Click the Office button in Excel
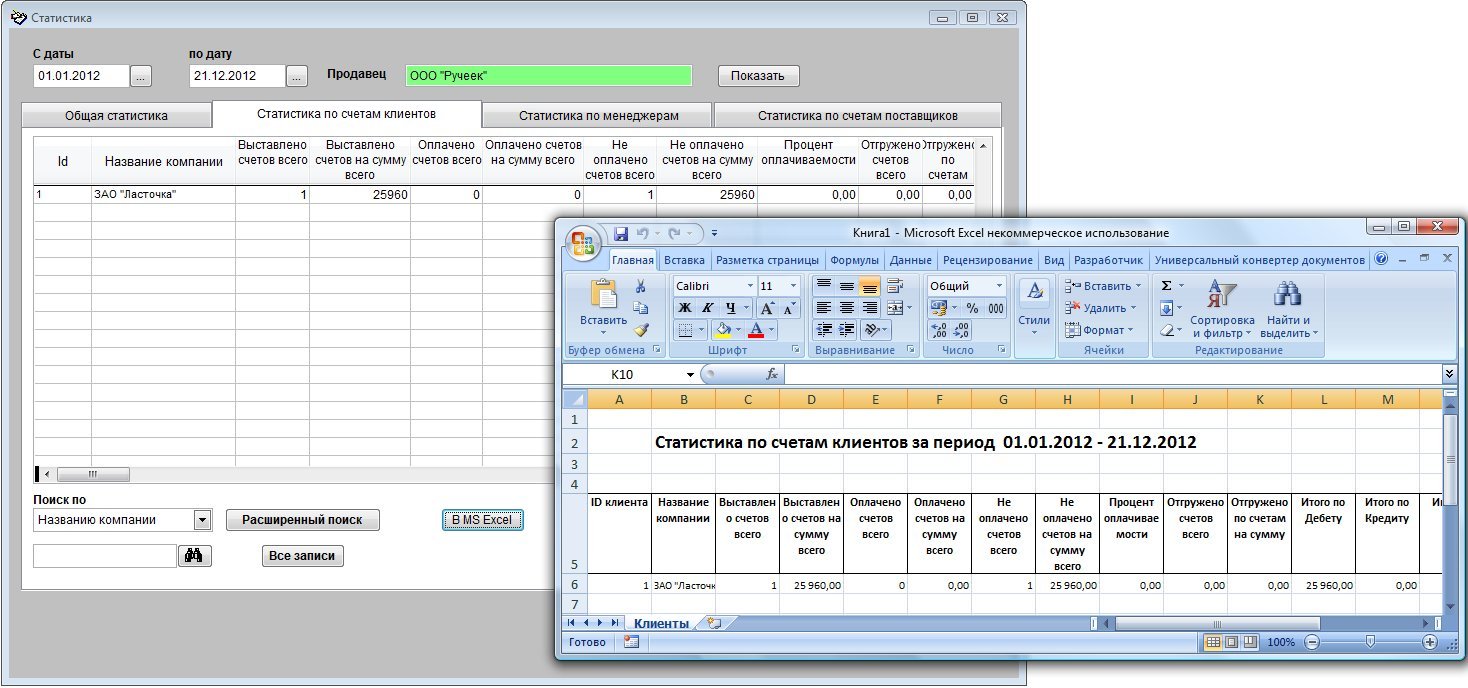Screen dimensions: 1468x688 point(583,241)
